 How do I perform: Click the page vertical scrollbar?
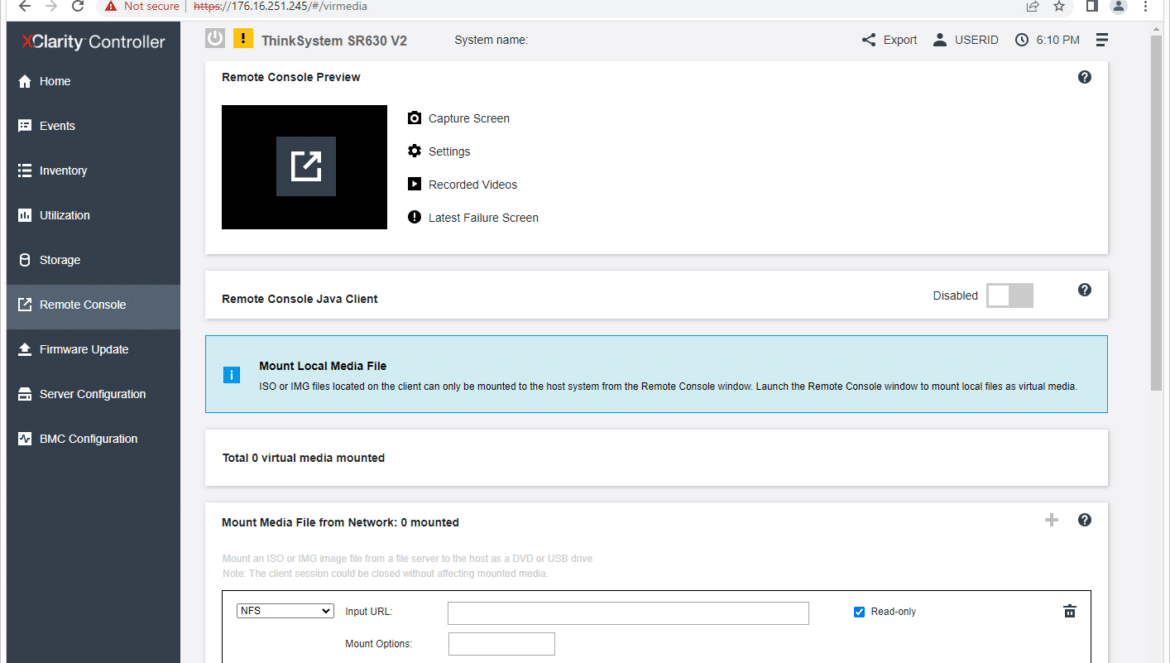pos(1157,213)
